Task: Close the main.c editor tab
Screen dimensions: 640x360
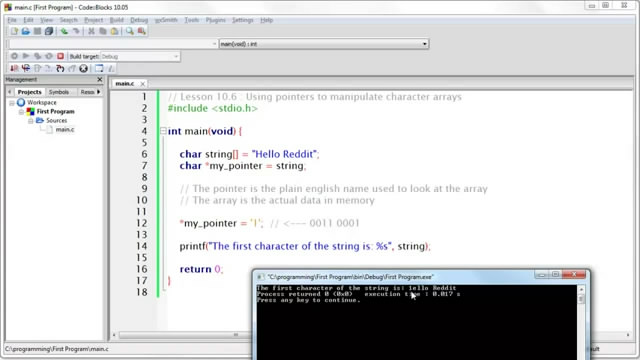Action: point(142,84)
